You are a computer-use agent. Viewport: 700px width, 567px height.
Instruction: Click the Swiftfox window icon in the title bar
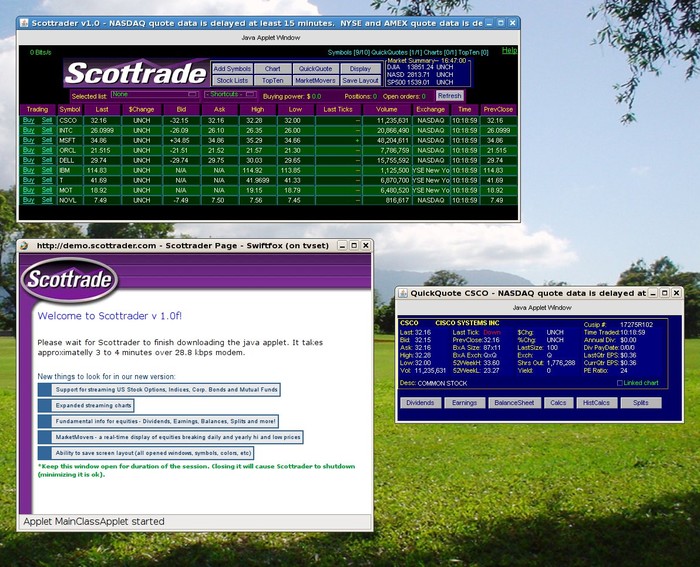tap(24, 245)
